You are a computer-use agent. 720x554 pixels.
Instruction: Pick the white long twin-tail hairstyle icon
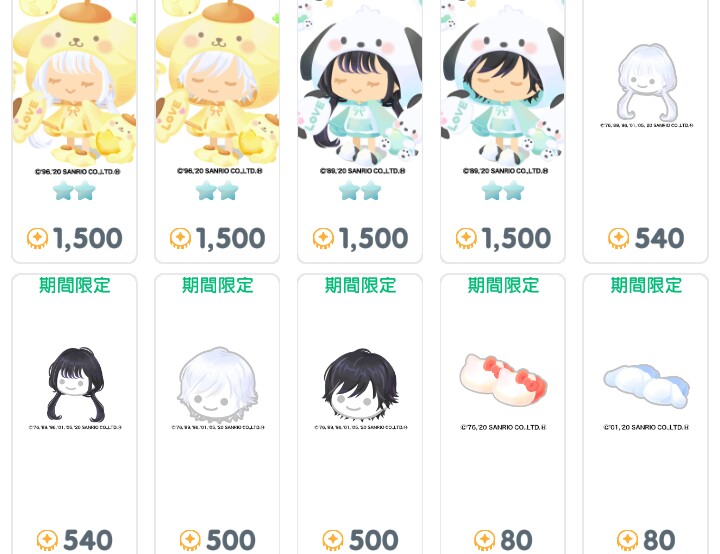click(645, 83)
